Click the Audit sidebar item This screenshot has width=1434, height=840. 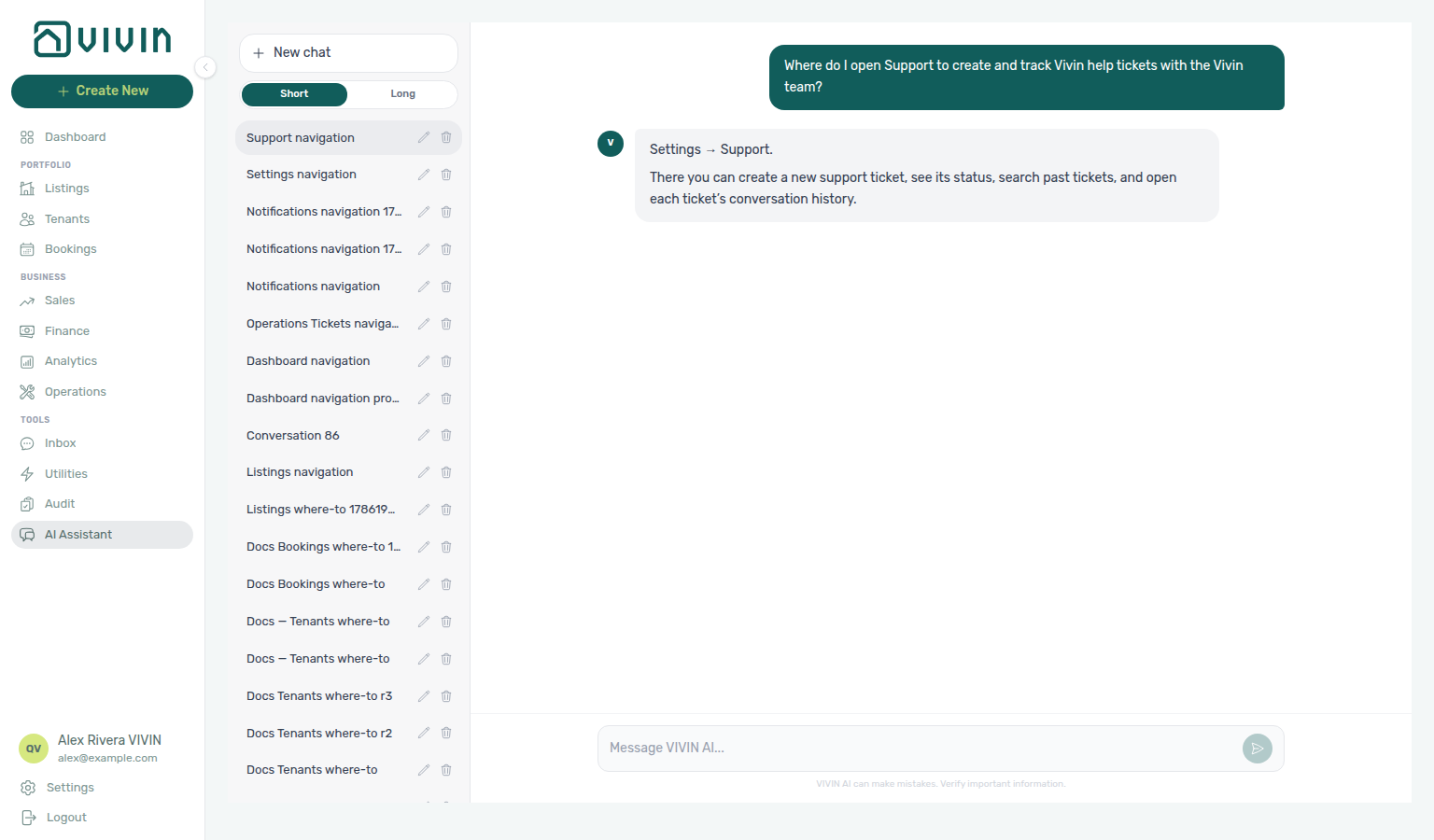(x=102, y=504)
